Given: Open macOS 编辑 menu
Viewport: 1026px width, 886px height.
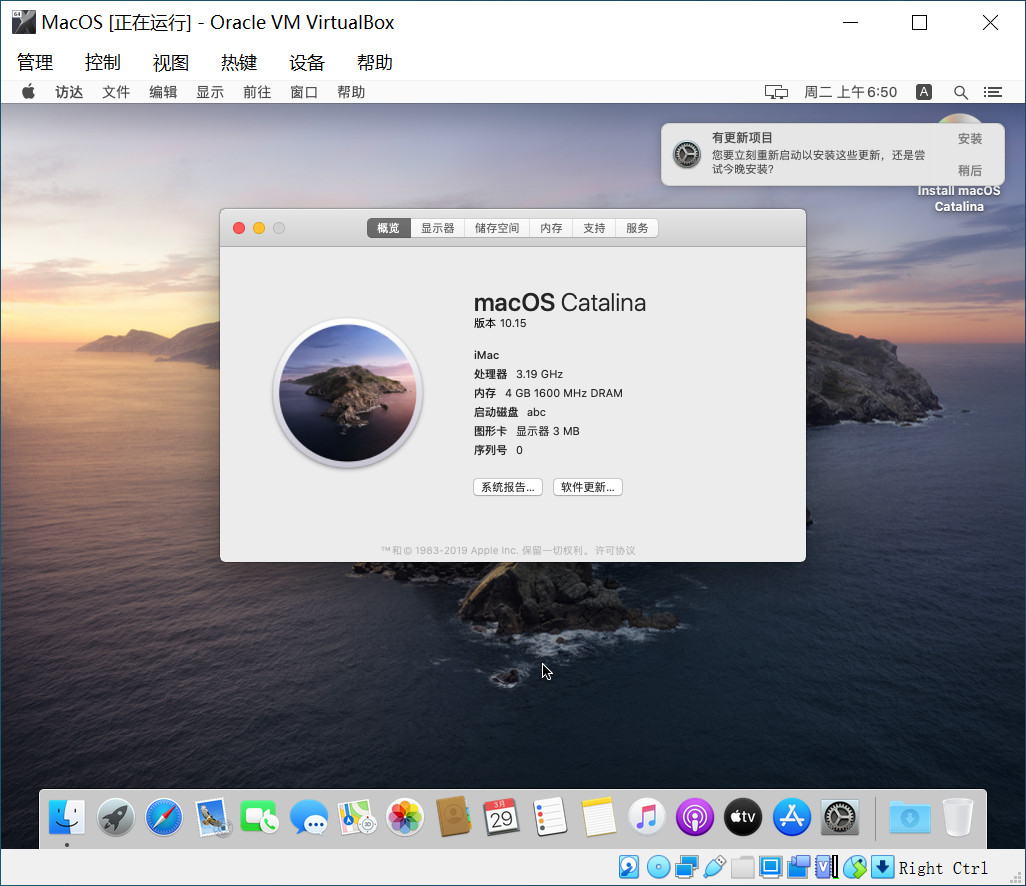Looking at the screenshot, I should pyautogui.click(x=163, y=92).
